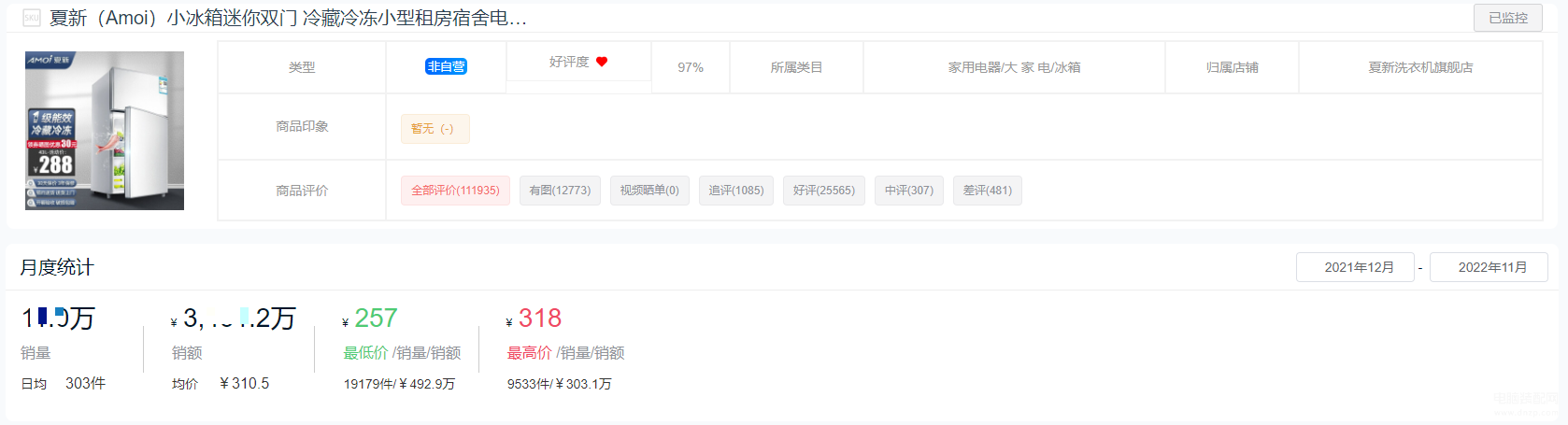The width and height of the screenshot is (1568, 425).
Task: Click the blue 非自营 badge
Action: click(x=446, y=66)
